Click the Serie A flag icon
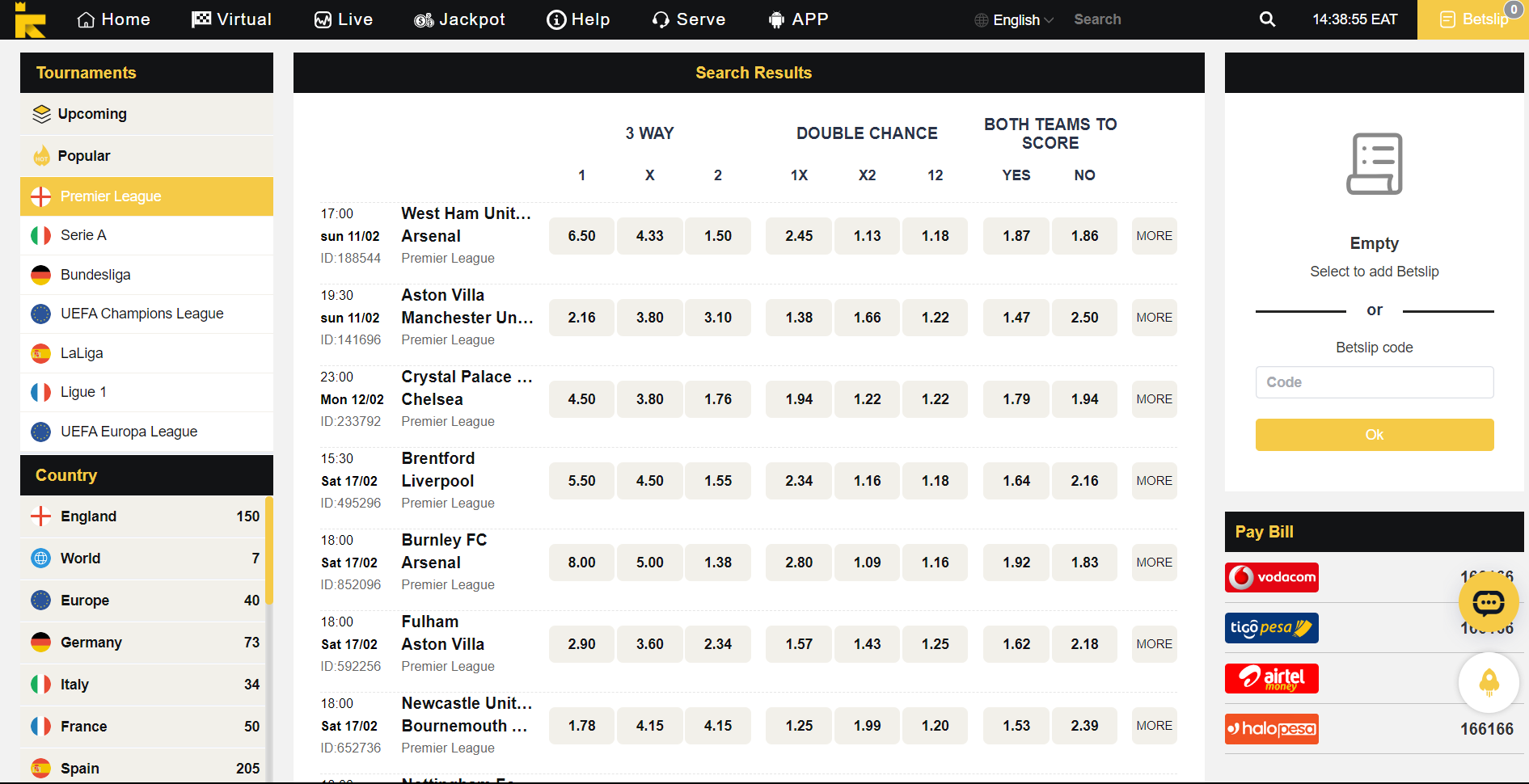The height and width of the screenshot is (784, 1529). click(40, 235)
